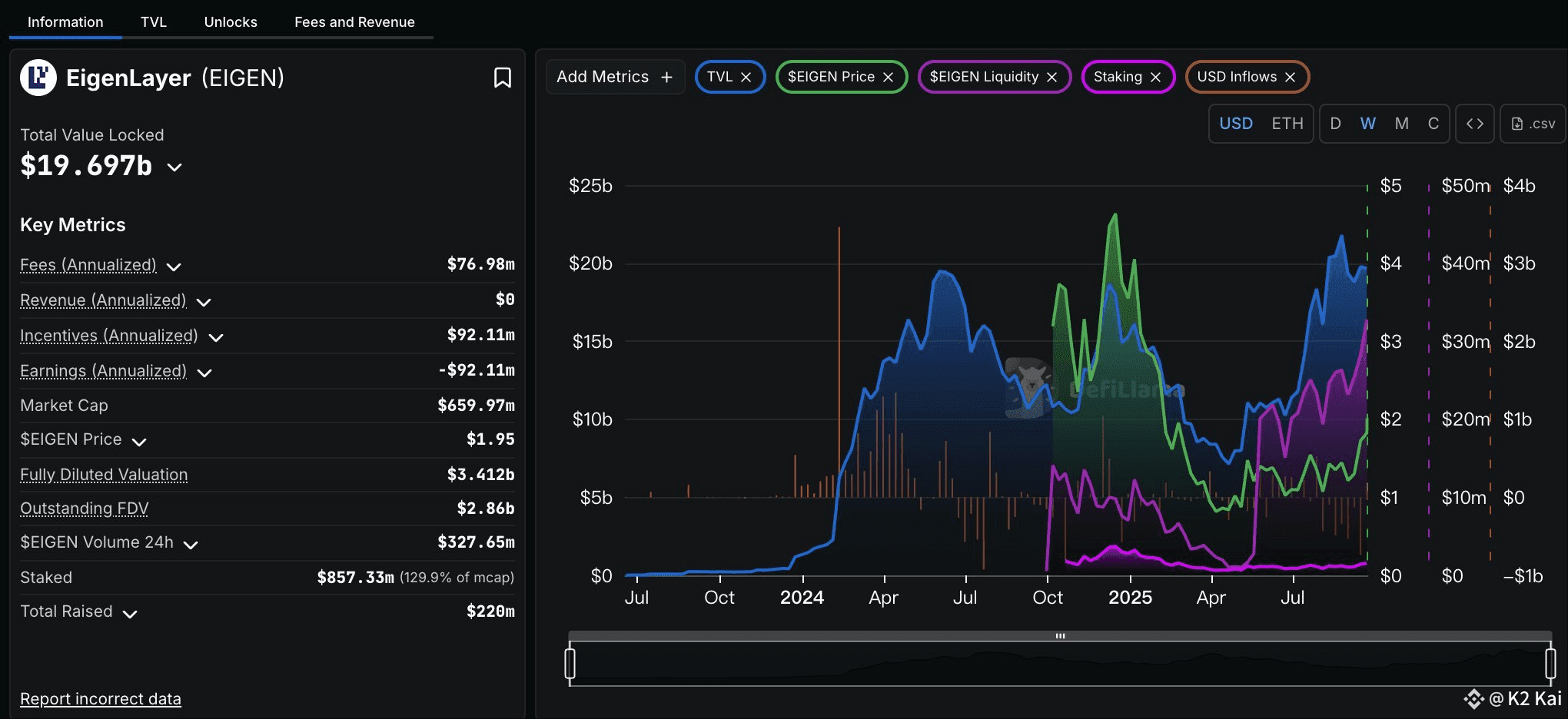
Task: Expand the Fees (Annualized) row
Action: pyautogui.click(x=174, y=267)
